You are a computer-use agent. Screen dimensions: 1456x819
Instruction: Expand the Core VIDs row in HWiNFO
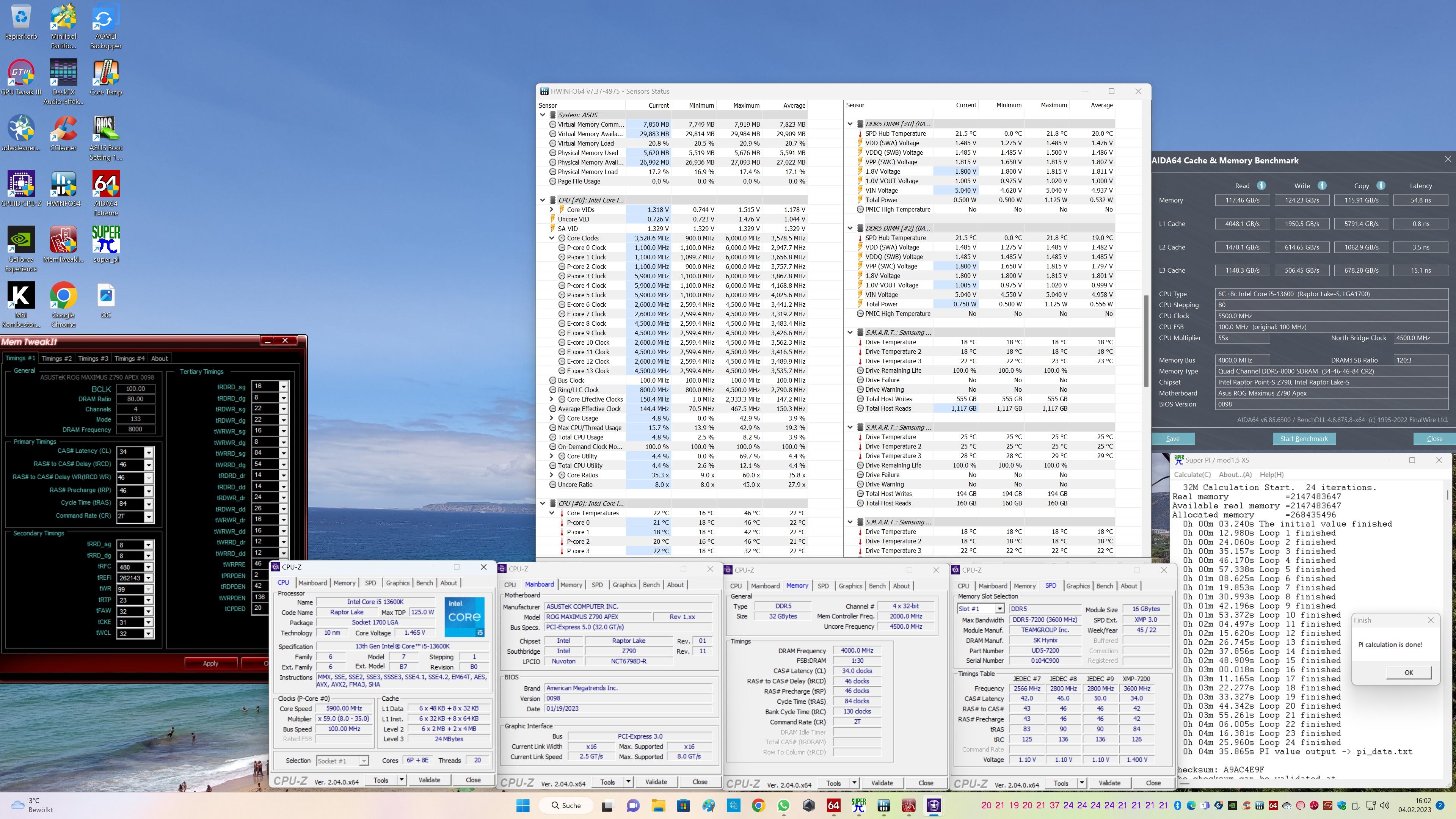coord(552,210)
